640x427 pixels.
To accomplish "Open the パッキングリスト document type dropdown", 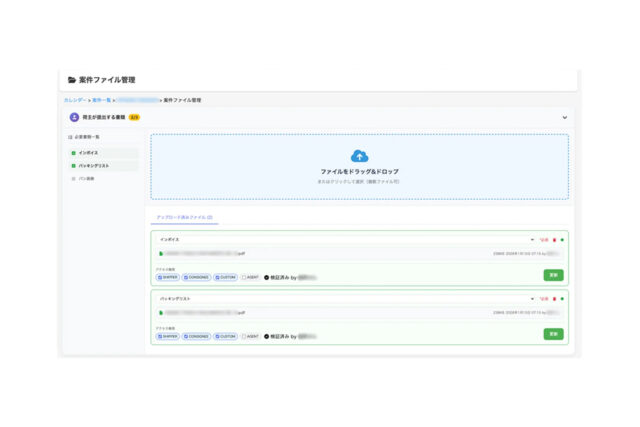I will (x=347, y=299).
